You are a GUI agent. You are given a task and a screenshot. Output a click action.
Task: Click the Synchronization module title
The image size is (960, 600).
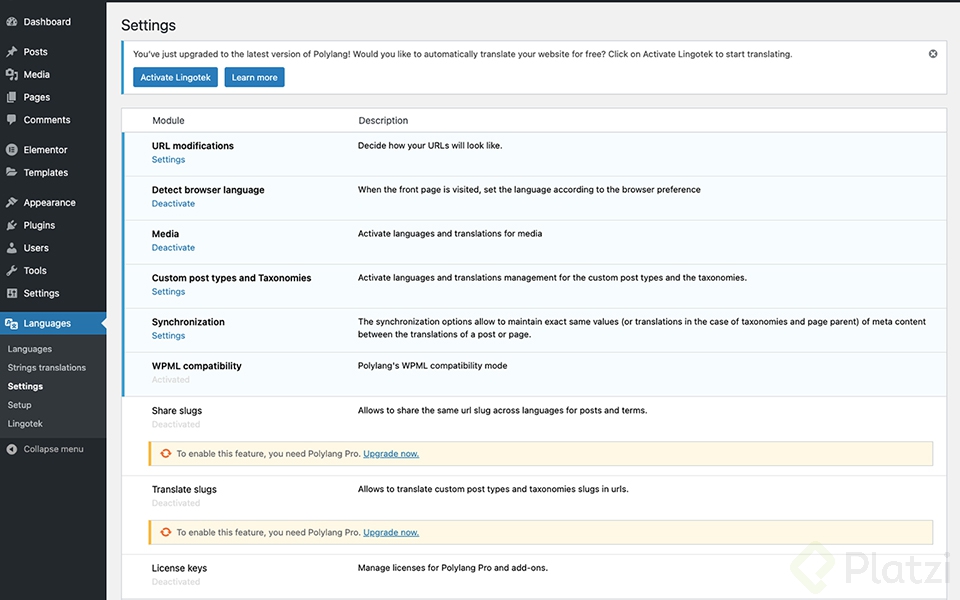[188, 321]
